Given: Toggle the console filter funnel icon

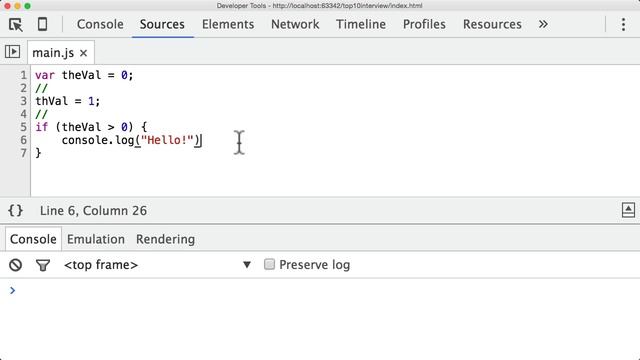Looking at the screenshot, I should point(43,265).
